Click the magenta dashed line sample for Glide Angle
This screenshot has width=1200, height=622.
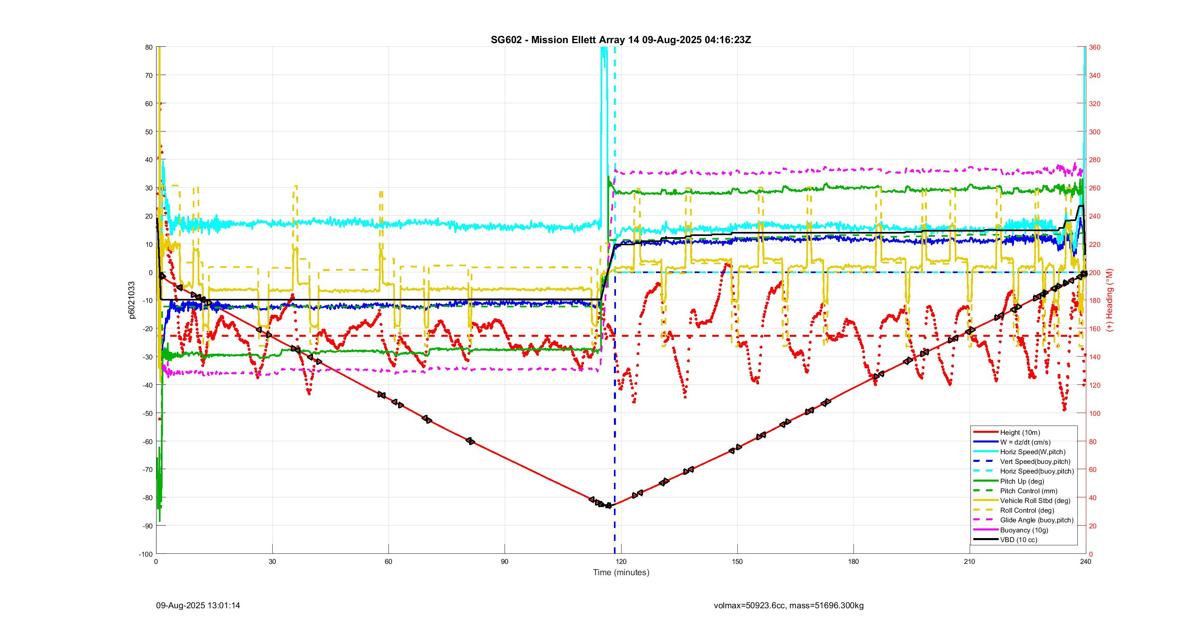pyautogui.click(x=984, y=520)
